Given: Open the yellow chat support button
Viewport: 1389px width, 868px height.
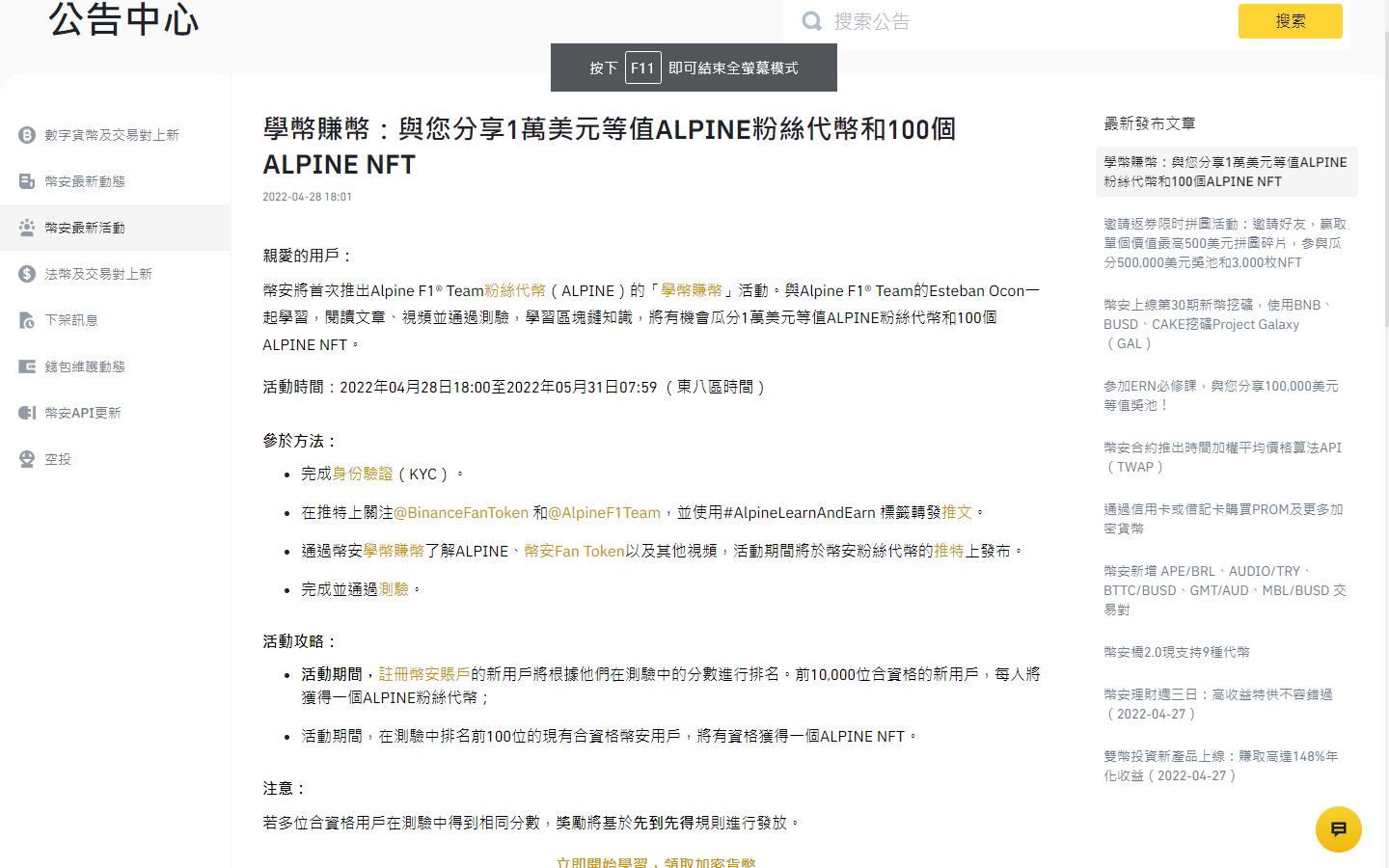Looking at the screenshot, I should pos(1339,829).
